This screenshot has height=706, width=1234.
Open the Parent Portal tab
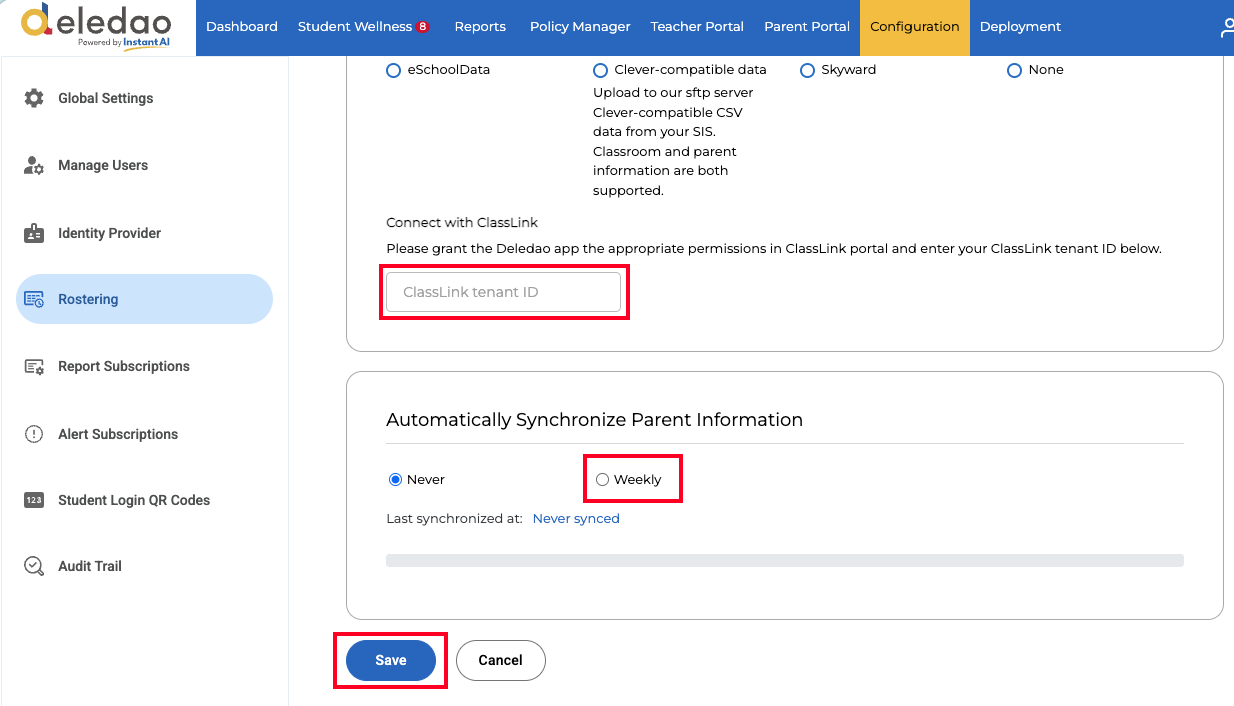807,27
